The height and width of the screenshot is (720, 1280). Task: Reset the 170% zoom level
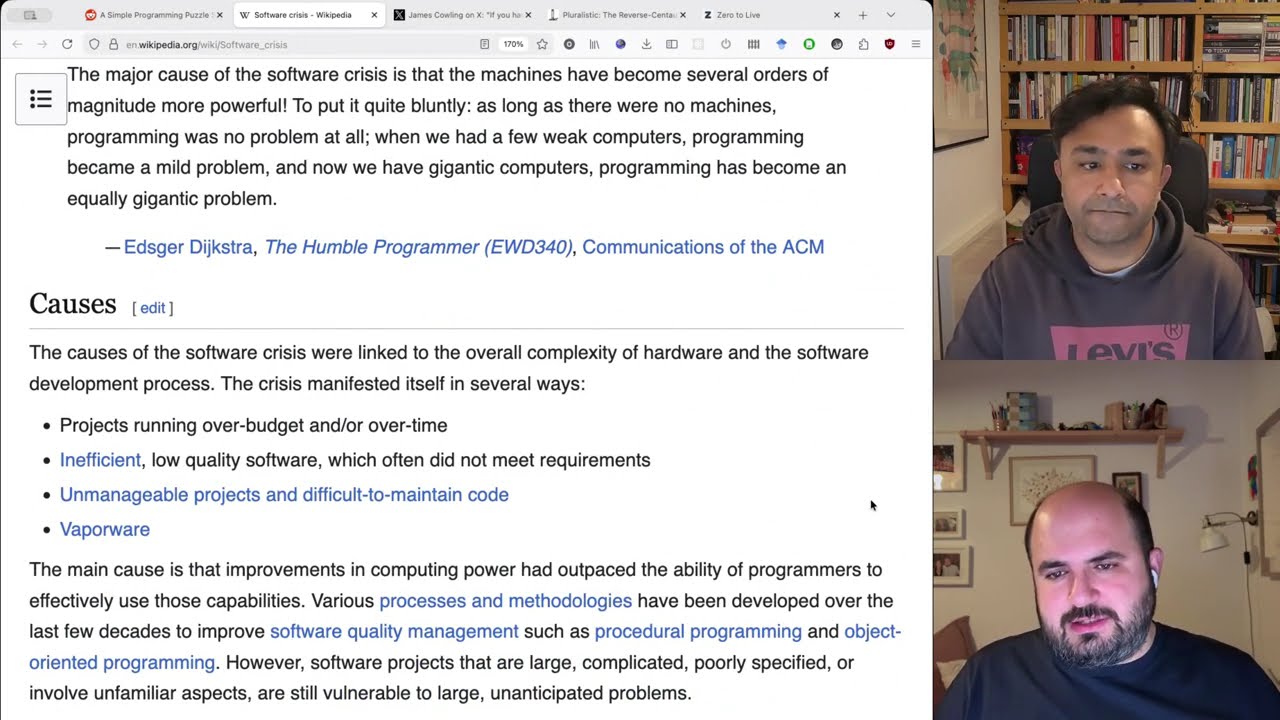point(513,44)
